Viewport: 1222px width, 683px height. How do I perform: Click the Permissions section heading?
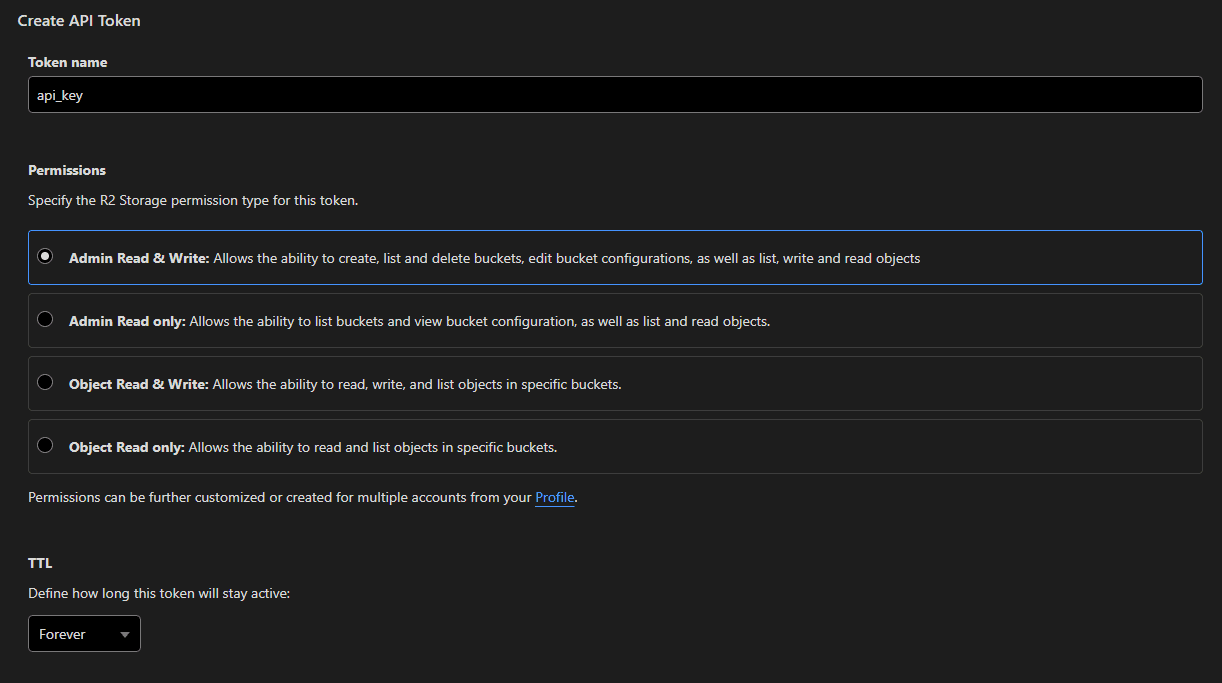click(66, 170)
